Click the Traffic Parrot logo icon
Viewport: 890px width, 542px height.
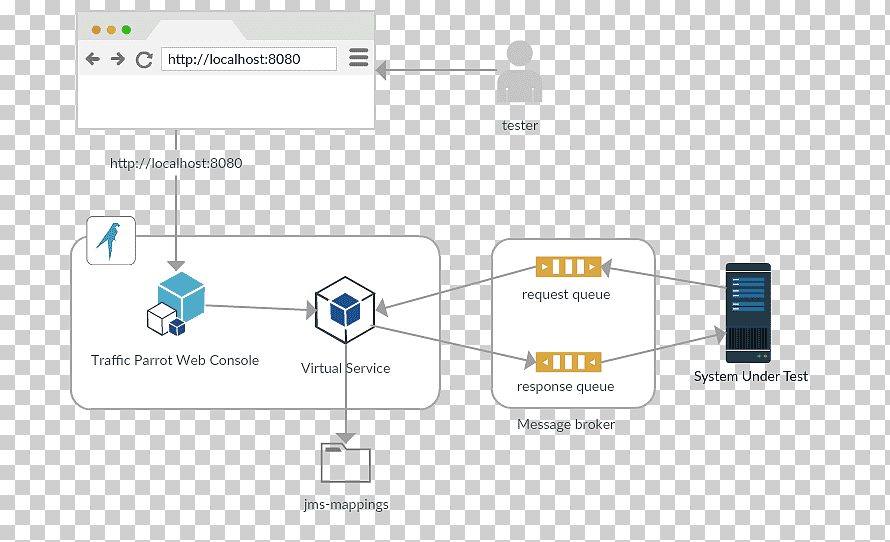[111, 241]
